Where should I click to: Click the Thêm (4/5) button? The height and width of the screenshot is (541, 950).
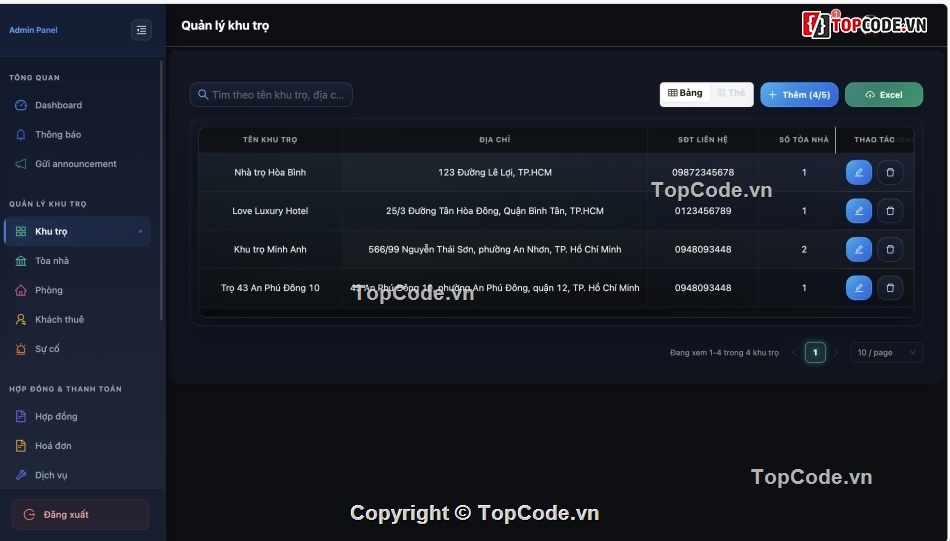(x=799, y=95)
